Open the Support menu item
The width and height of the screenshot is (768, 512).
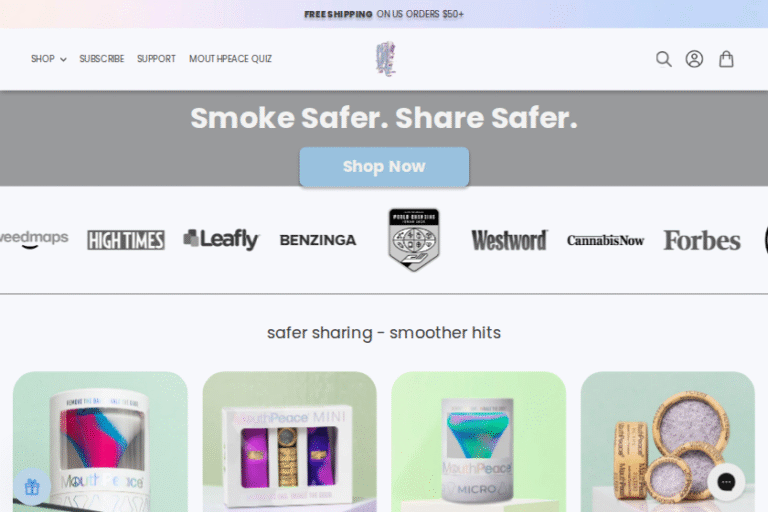[x=156, y=59]
